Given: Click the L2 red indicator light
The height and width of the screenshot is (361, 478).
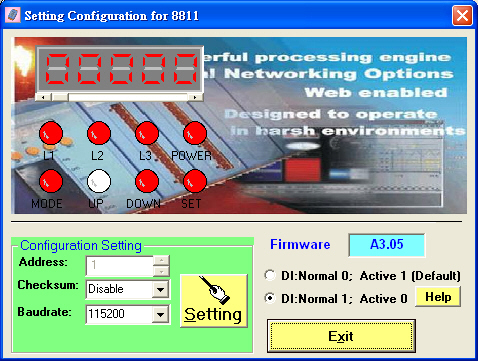Looking at the screenshot, I should tap(99, 133).
